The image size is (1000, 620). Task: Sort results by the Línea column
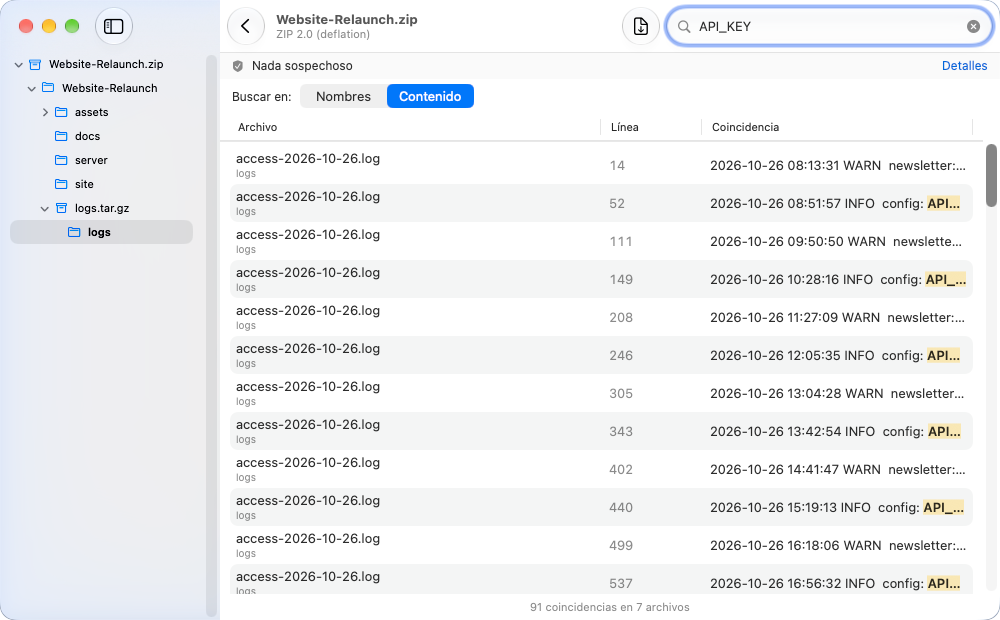(x=651, y=127)
